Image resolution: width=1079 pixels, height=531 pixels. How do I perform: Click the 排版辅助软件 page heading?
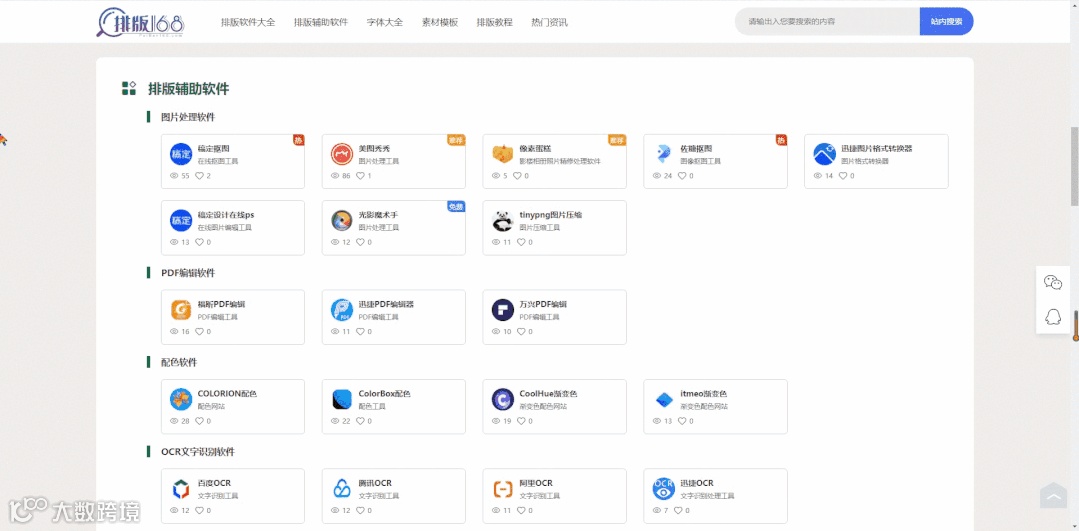point(189,89)
